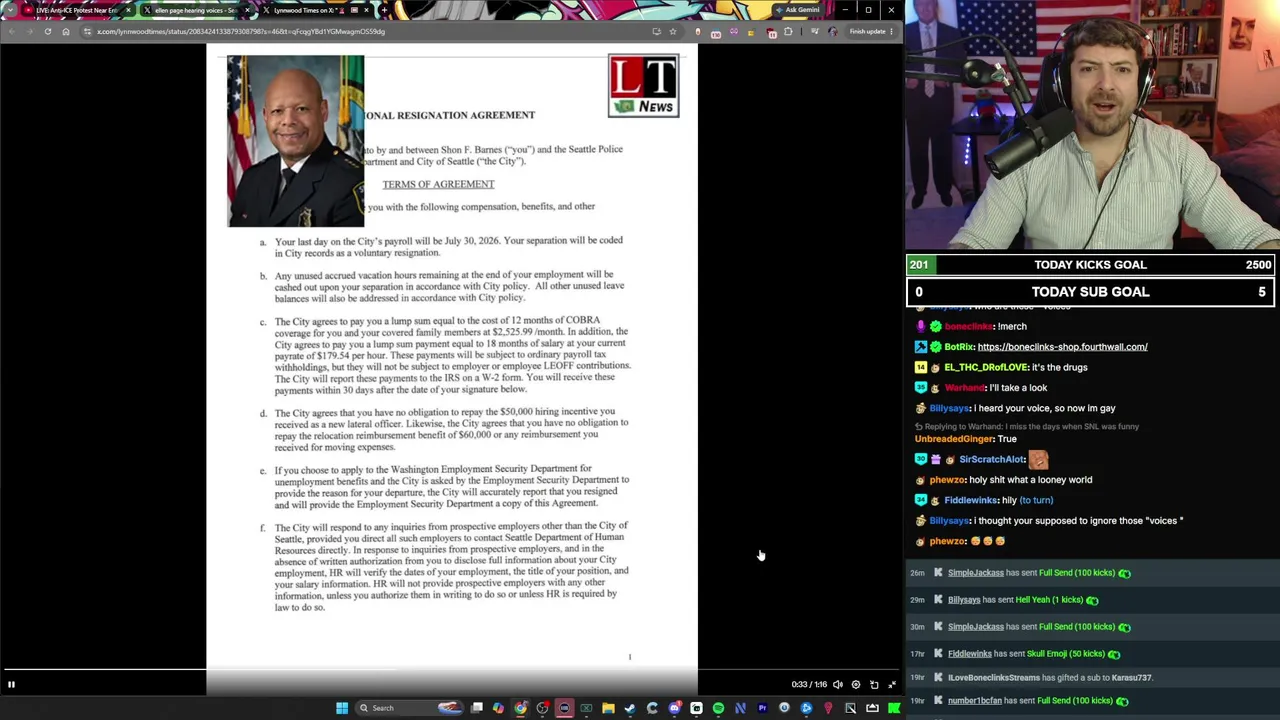Open Task View from the taskbar

pyautogui.click(x=477, y=708)
